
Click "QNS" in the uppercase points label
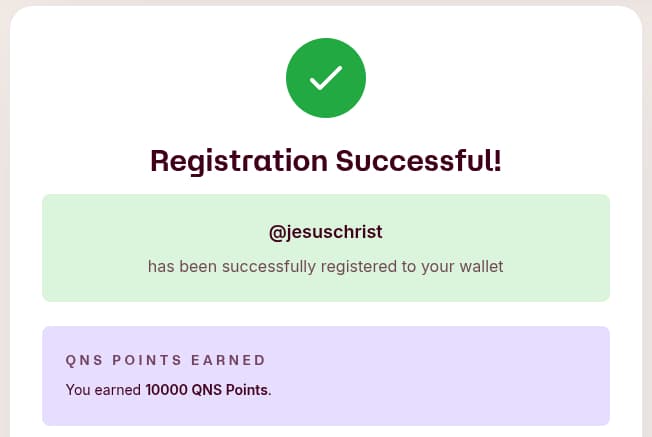coord(81,360)
